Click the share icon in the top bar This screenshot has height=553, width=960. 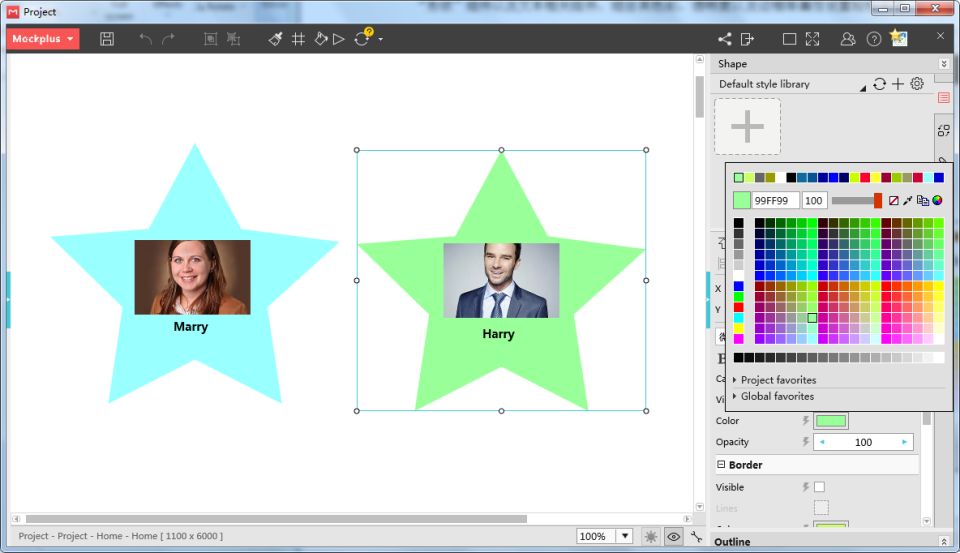click(725, 39)
